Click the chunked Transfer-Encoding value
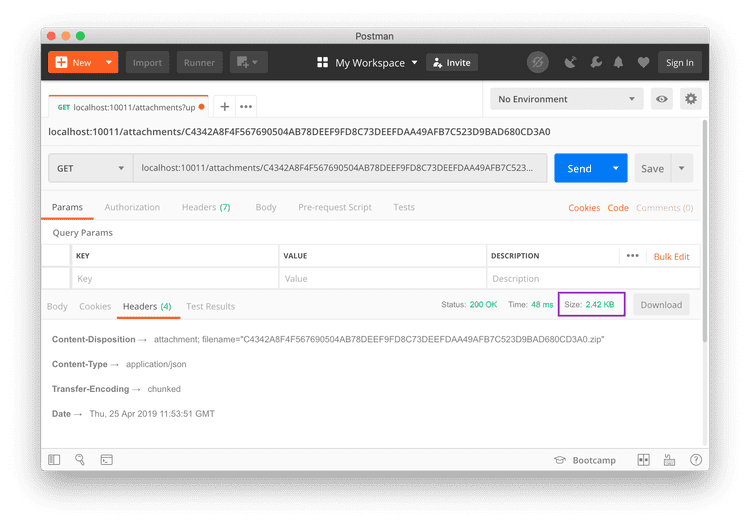This screenshot has height=525, width=750. click(164, 389)
